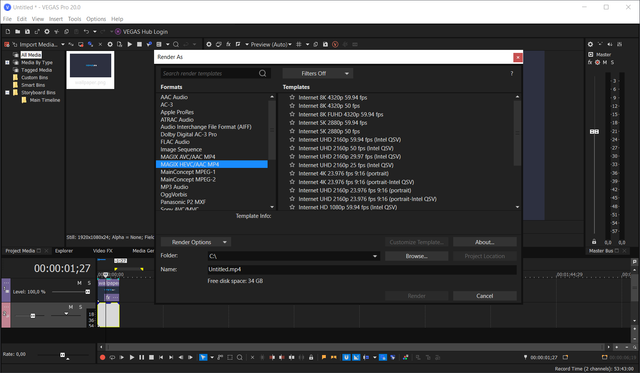Select the Normal Edit tool arrow icon
Screen dimensions: 640x373
coord(203,357)
